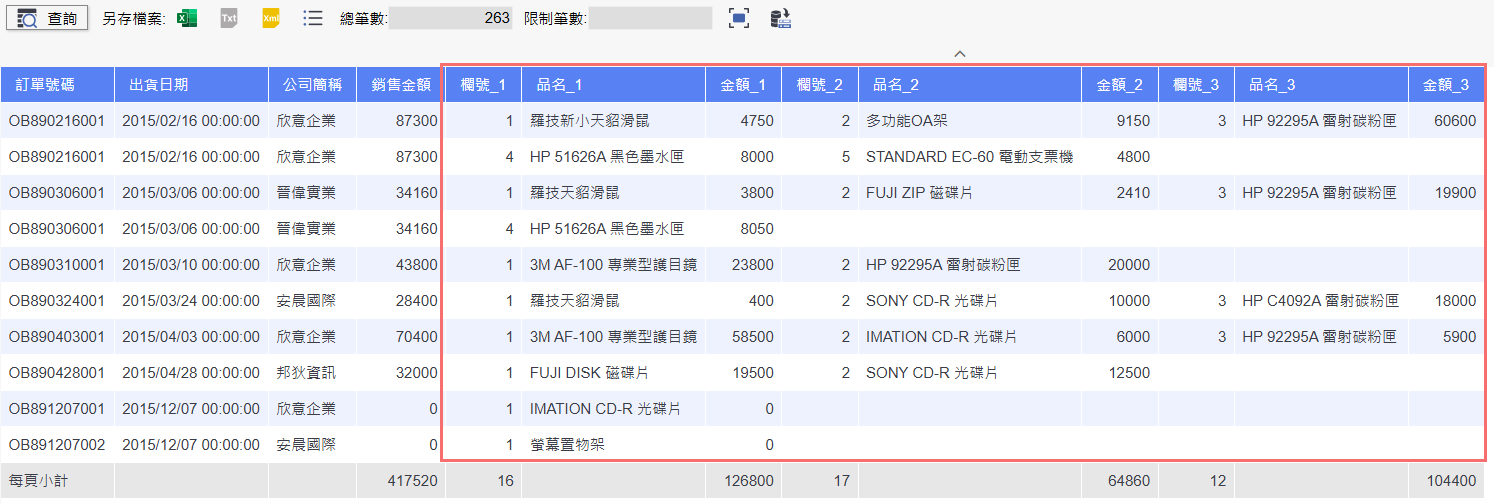Click the 銷售金額 column header
The height and width of the screenshot is (504, 1494).
[400, 85]
